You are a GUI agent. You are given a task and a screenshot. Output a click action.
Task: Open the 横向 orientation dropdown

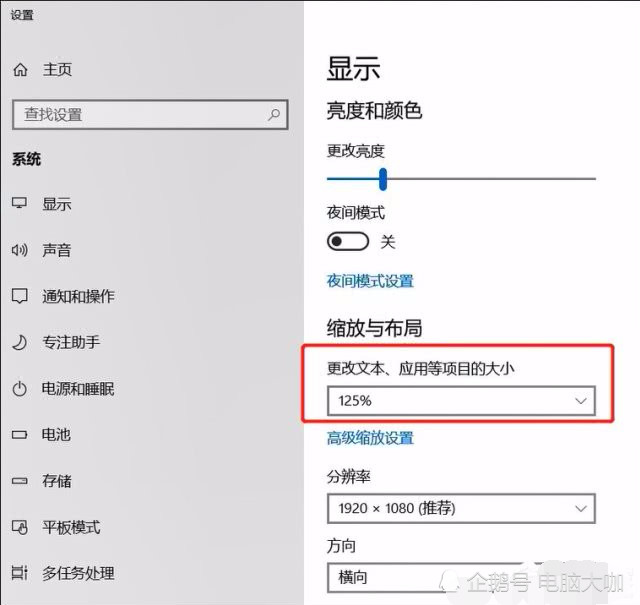point(461,578)
